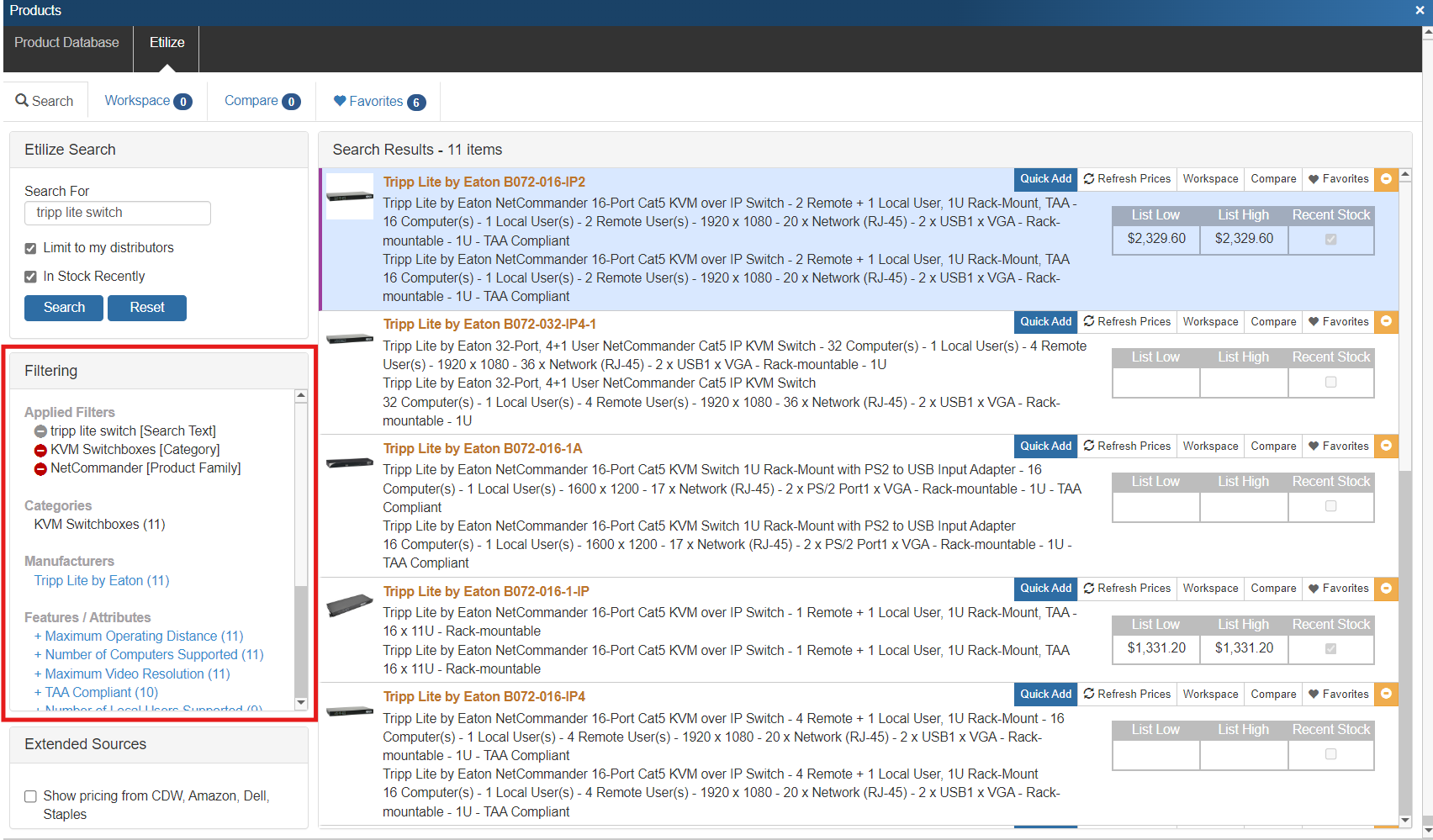Remove the NetCommander product family filter

point(40,469)
